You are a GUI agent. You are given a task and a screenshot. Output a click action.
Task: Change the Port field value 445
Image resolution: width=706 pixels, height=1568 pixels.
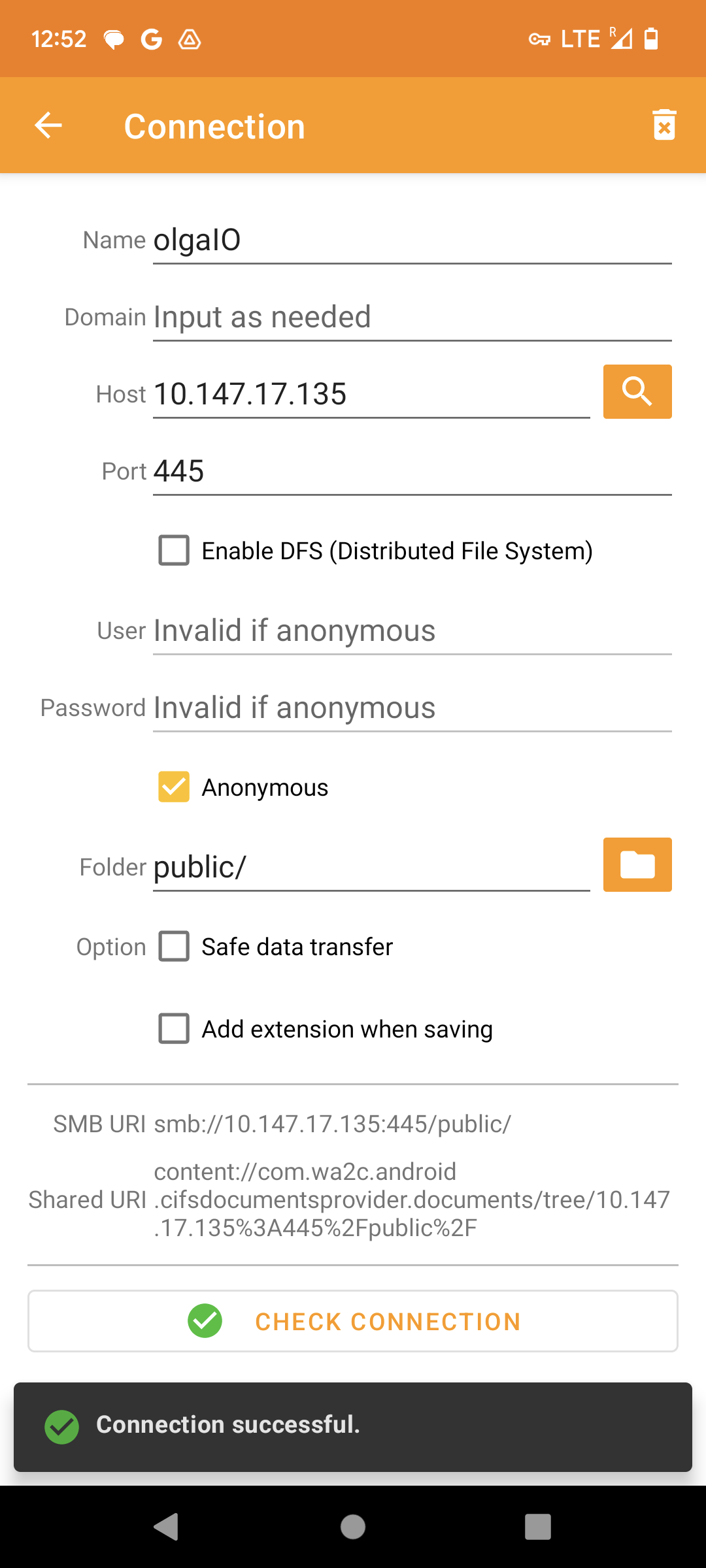[412, 472]
